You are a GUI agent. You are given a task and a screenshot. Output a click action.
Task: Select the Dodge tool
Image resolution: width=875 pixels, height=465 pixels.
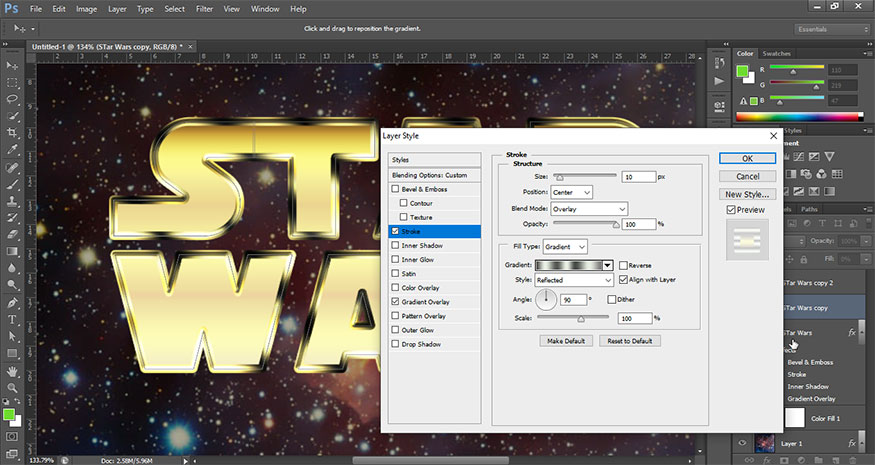12,285
